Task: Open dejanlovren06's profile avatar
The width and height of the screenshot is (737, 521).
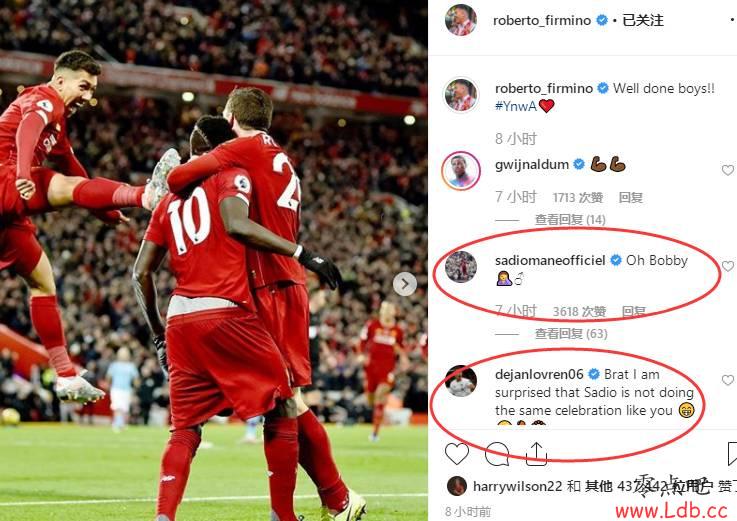Action: 461,381
